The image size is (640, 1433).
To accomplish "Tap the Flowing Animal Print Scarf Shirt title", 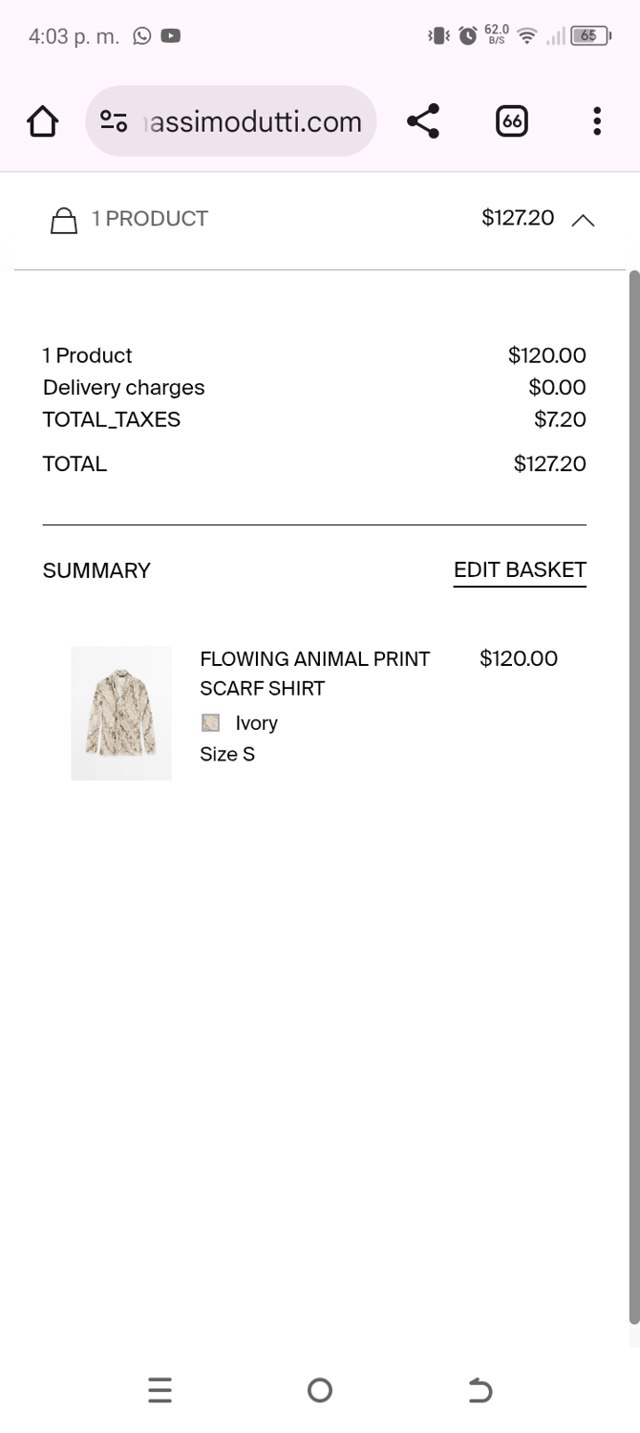I will tap(314, 673).
